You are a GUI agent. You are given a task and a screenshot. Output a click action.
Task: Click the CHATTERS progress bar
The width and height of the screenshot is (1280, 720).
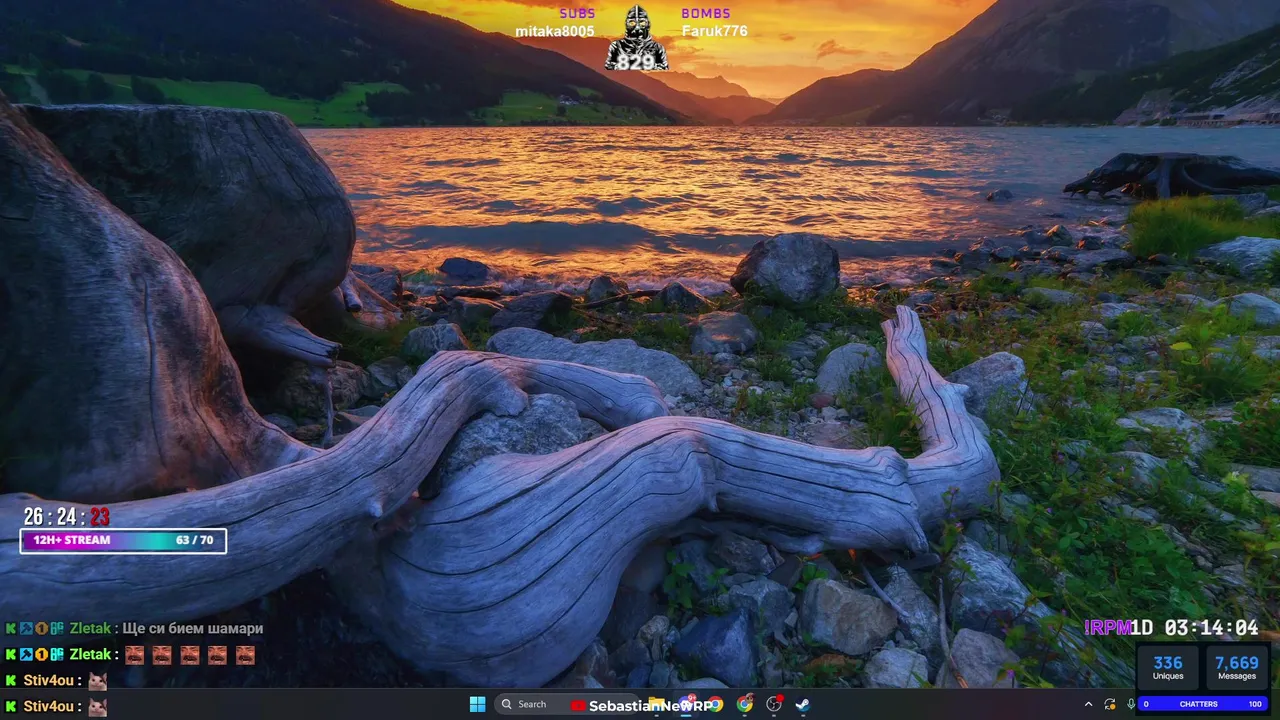pos(1203,704)
